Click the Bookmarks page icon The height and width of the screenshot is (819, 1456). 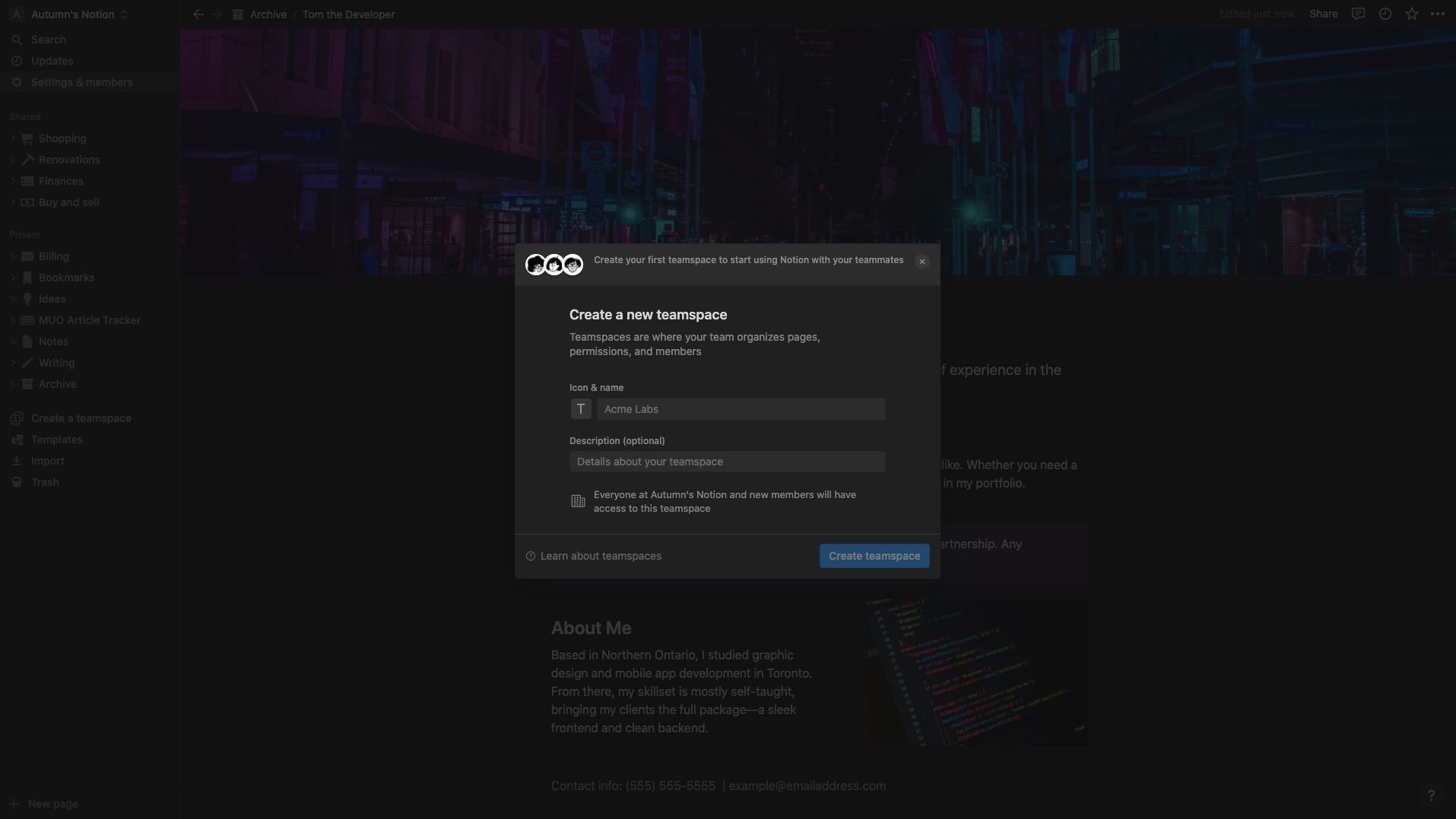point(27,278)
